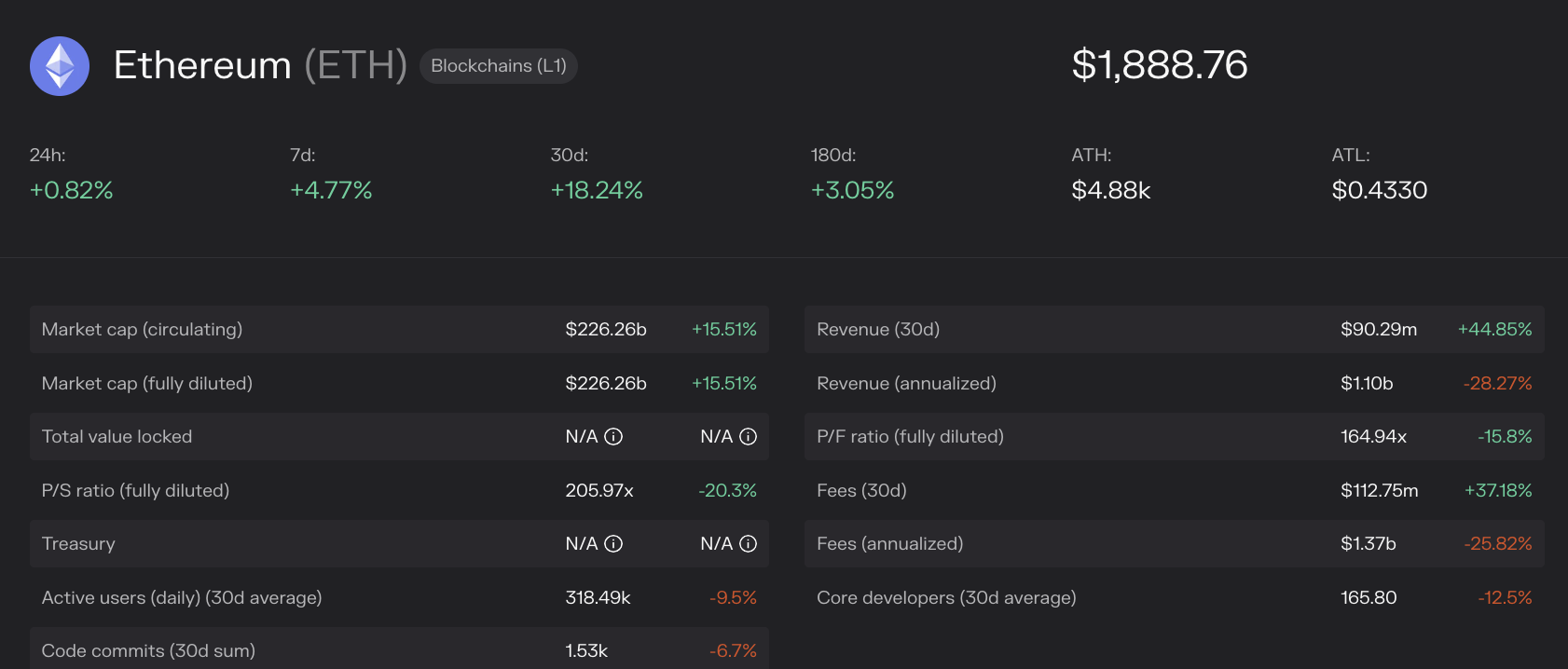Open the Blockchains (L1) category tag
The image size is (1568, 669).
[499, 66]
